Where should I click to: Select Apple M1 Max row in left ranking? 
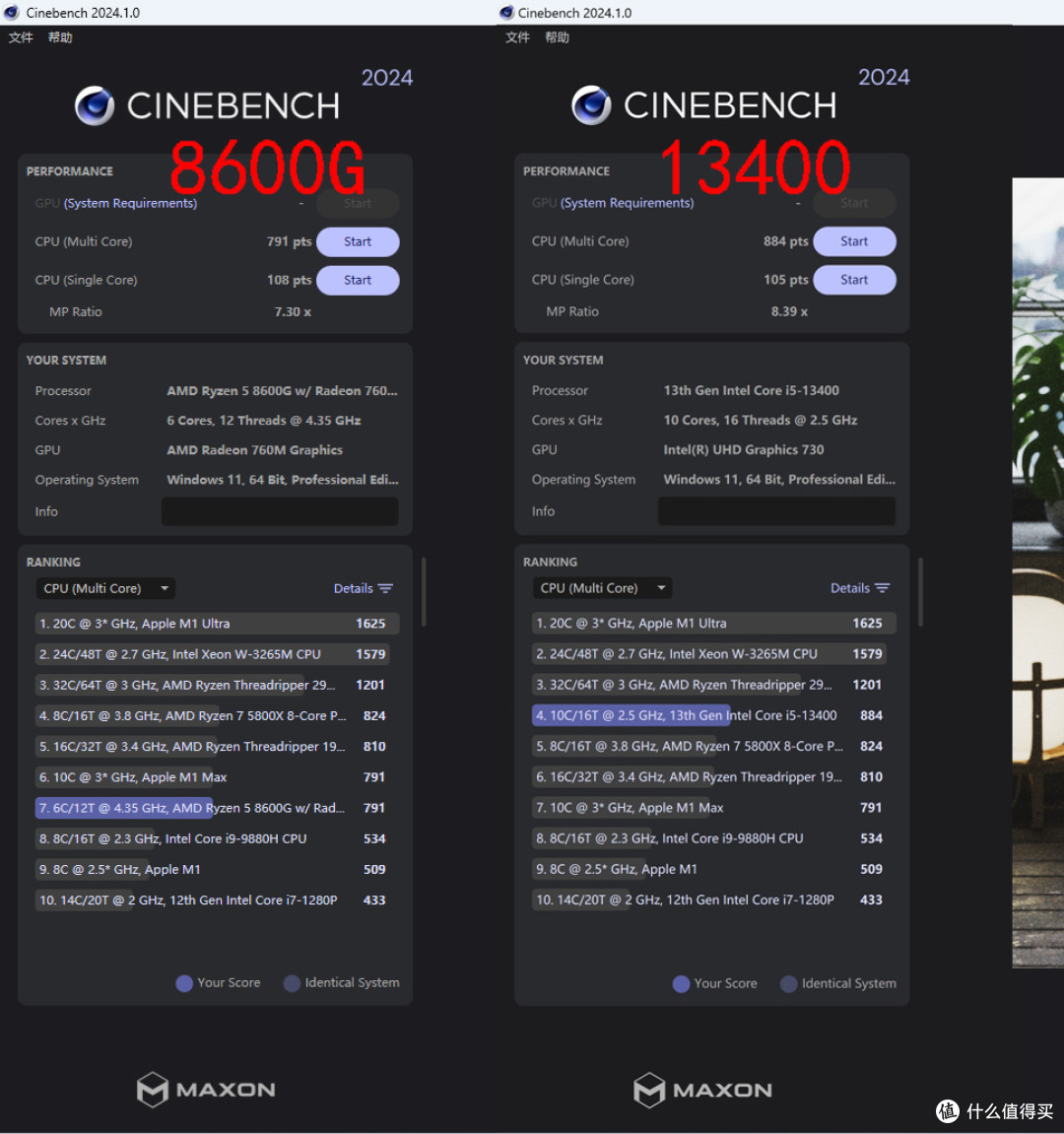[217, 776]
